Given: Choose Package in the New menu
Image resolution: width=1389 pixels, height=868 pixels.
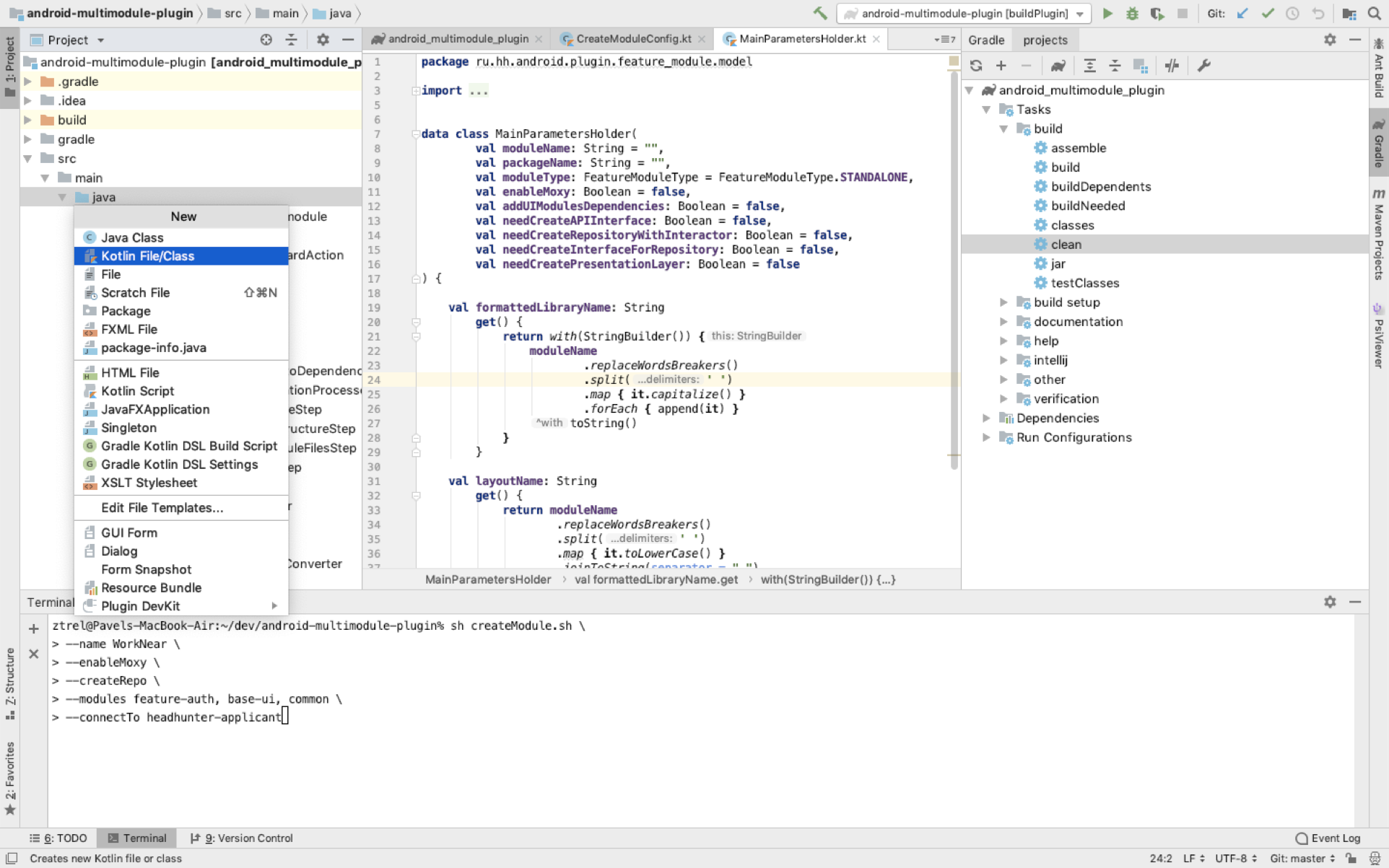Looking at the screenshot, I should (181, 311).
